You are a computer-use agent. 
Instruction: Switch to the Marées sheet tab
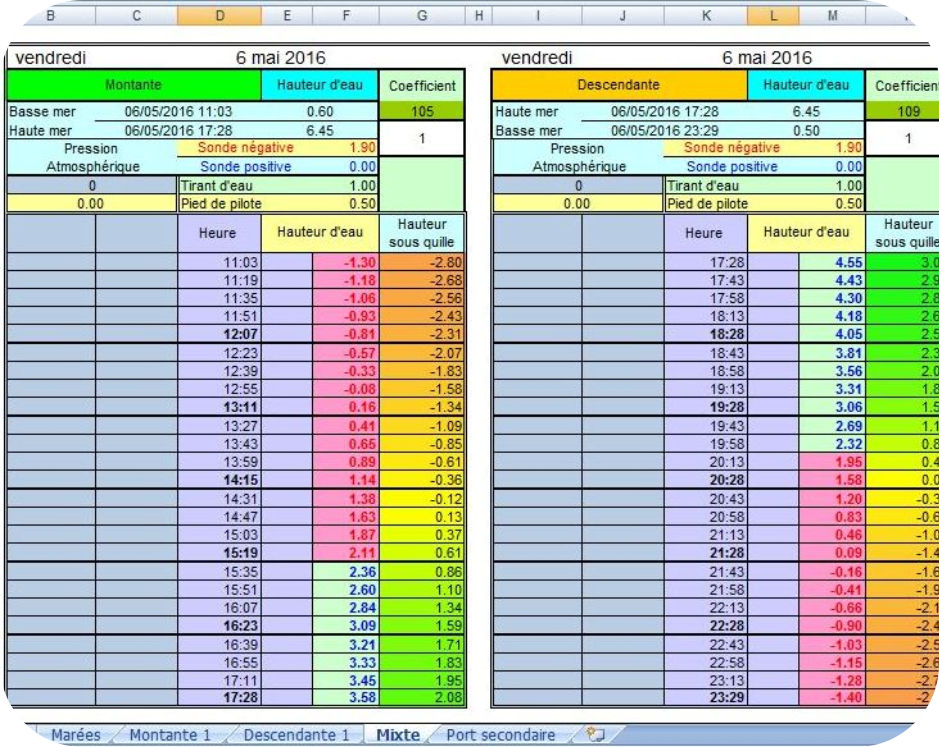[75, 735]
